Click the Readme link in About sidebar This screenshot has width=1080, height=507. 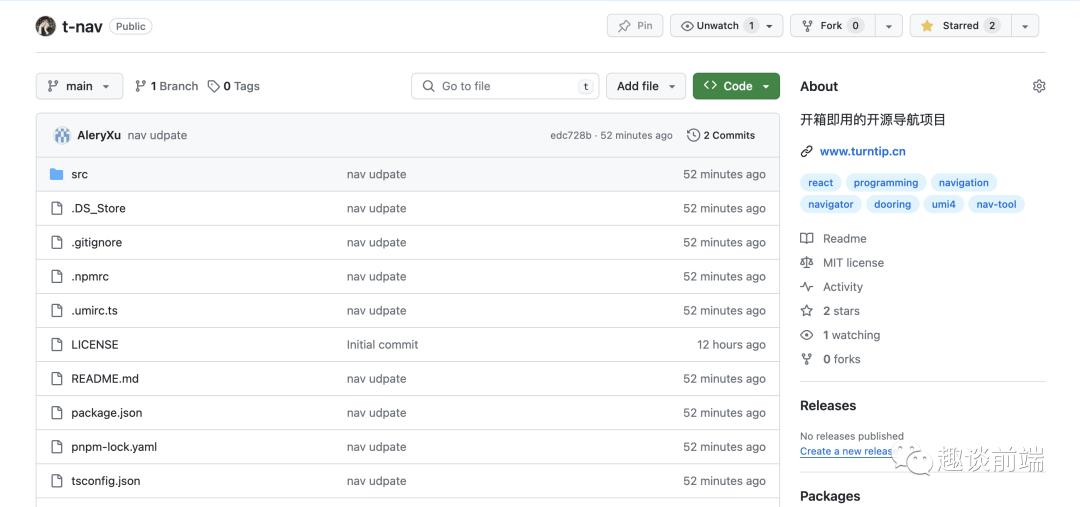pos(844,238)
